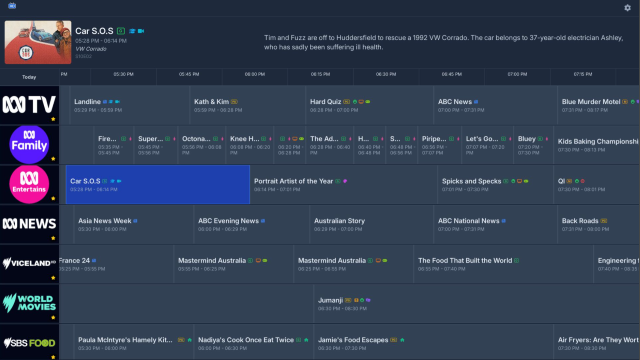Click the Today date selector

coord(29,77)
